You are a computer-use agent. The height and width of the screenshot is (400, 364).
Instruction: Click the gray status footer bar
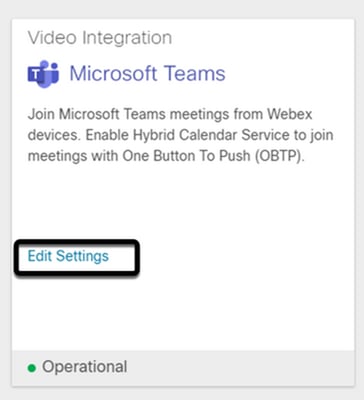[183, 368]
